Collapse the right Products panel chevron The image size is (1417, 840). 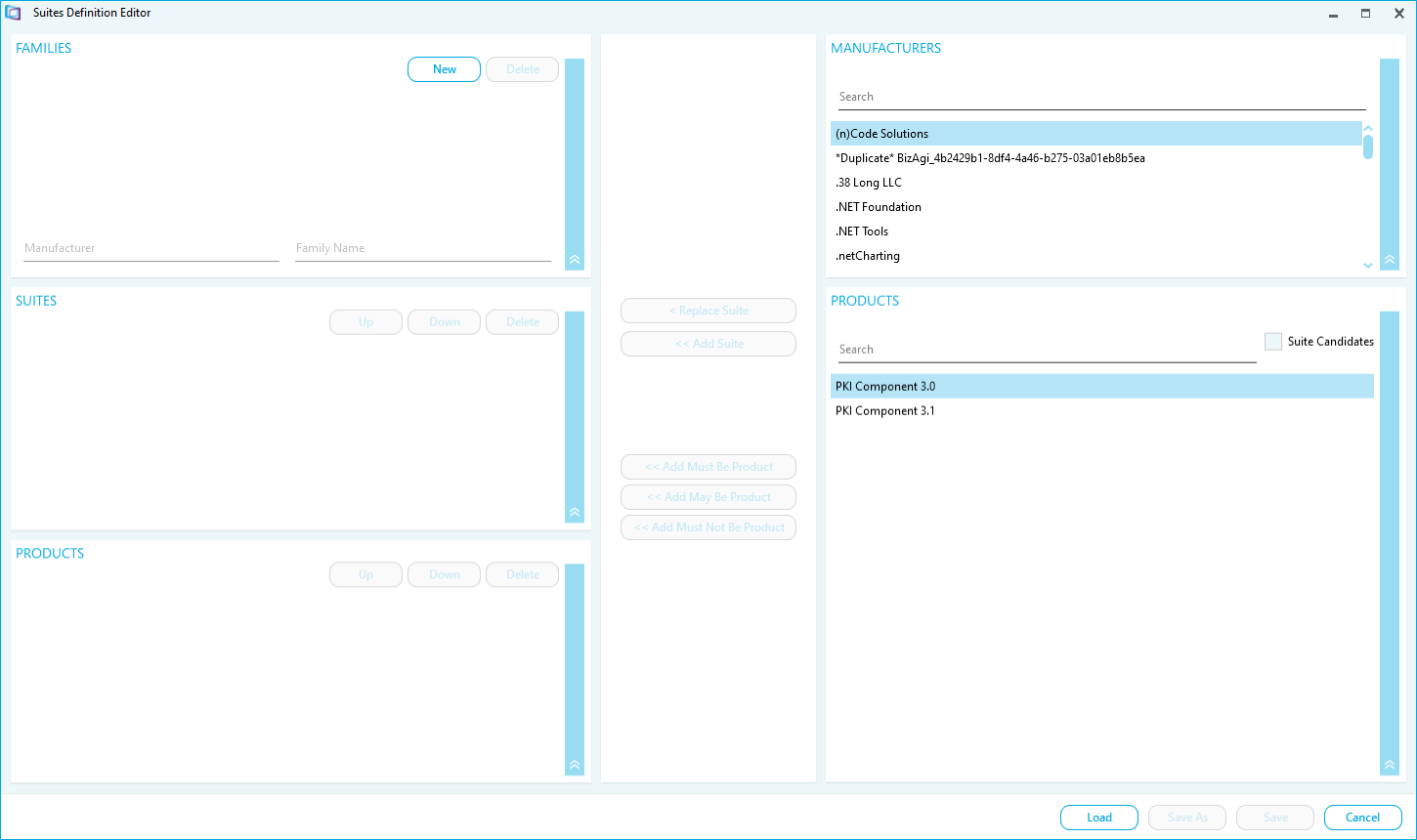tap(1389, 766)
